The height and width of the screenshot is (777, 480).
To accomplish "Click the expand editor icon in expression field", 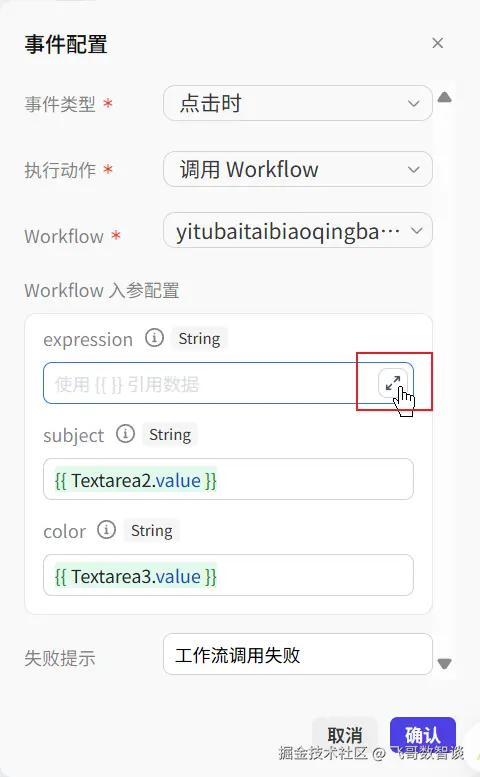I will [x=393, y=383].
